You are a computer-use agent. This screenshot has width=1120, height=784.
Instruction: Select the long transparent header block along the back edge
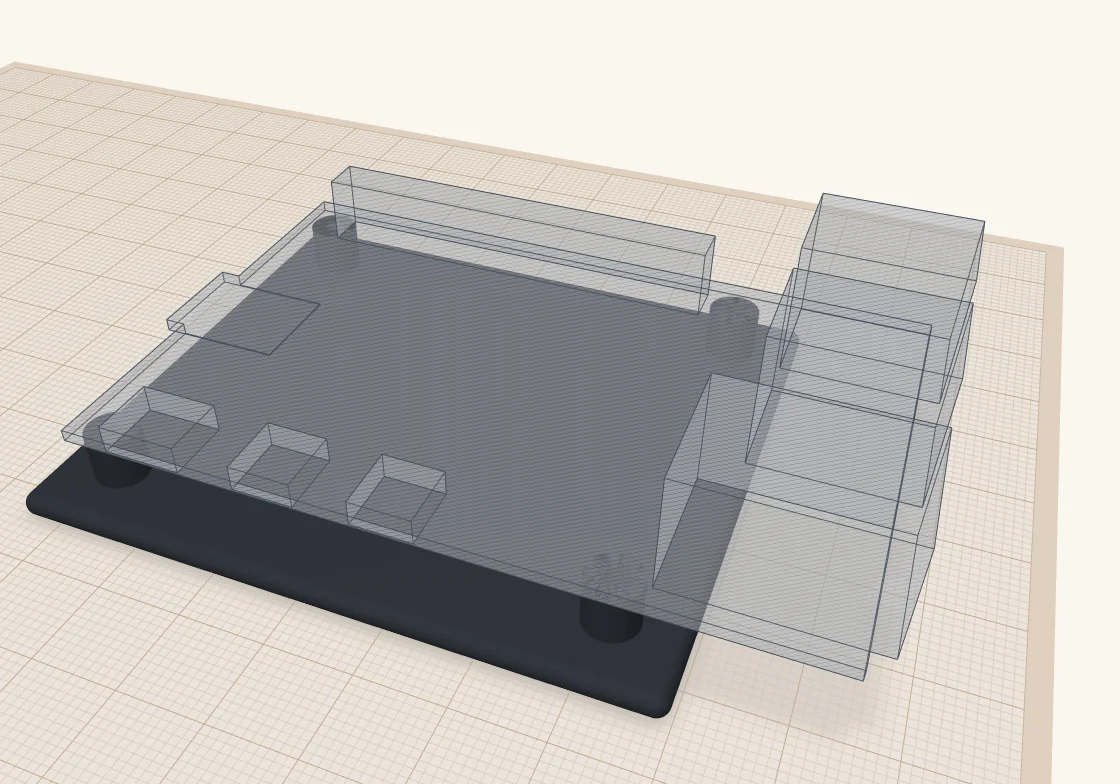523,238
